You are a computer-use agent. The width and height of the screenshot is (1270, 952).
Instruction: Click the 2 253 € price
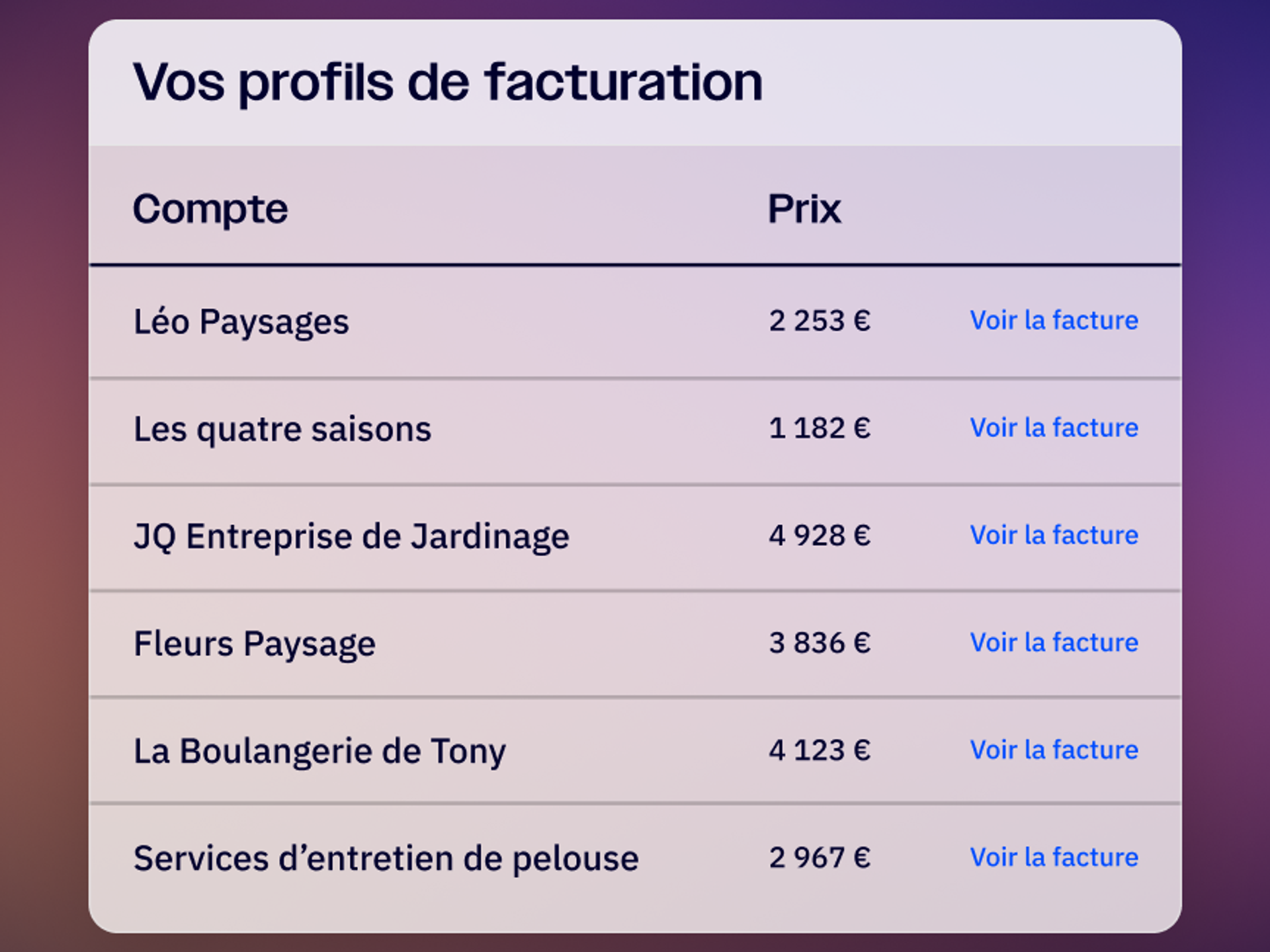pyautogui.click(x=819, y=321)
